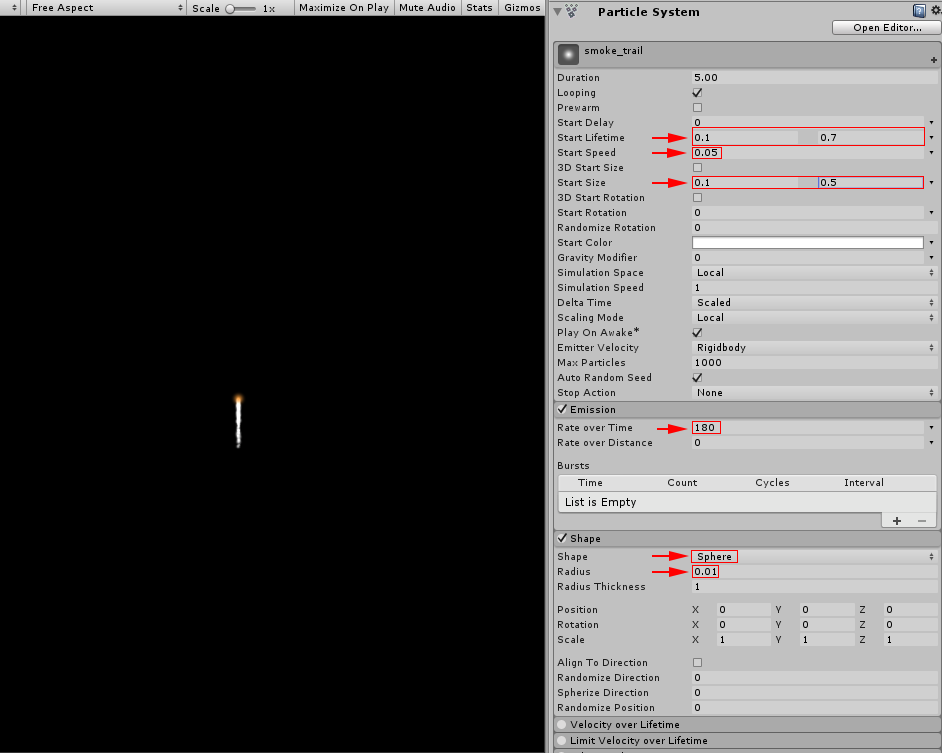Disable the Shape module checkmark
Image resolution: width=942 pixels, height=753 pixels.
[562, 538]
